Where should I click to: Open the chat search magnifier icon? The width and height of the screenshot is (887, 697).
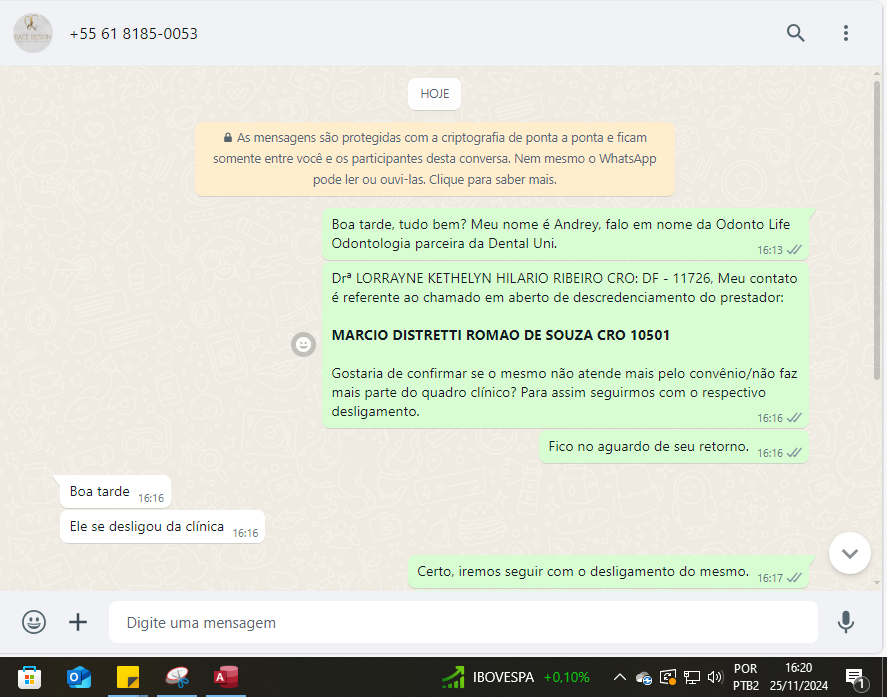795,33
